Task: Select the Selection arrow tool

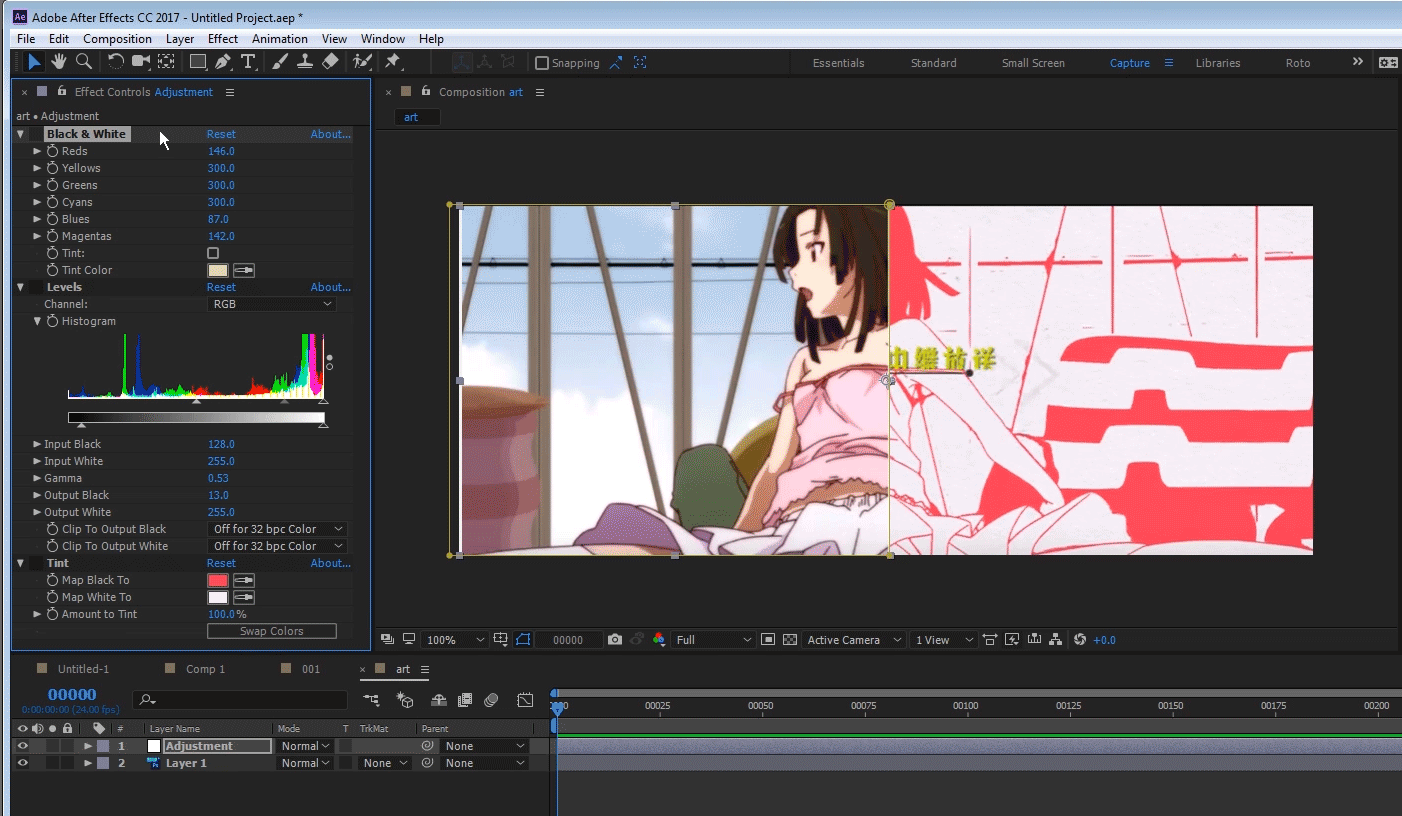Action: 34,62
